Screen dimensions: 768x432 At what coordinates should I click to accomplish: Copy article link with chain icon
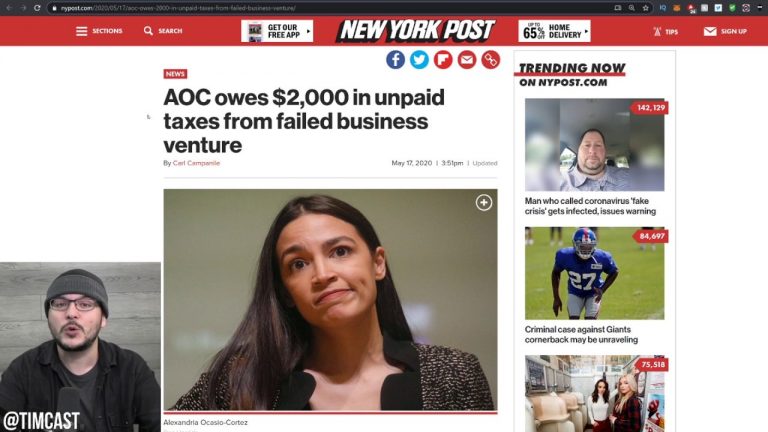(x=490, y=60)
